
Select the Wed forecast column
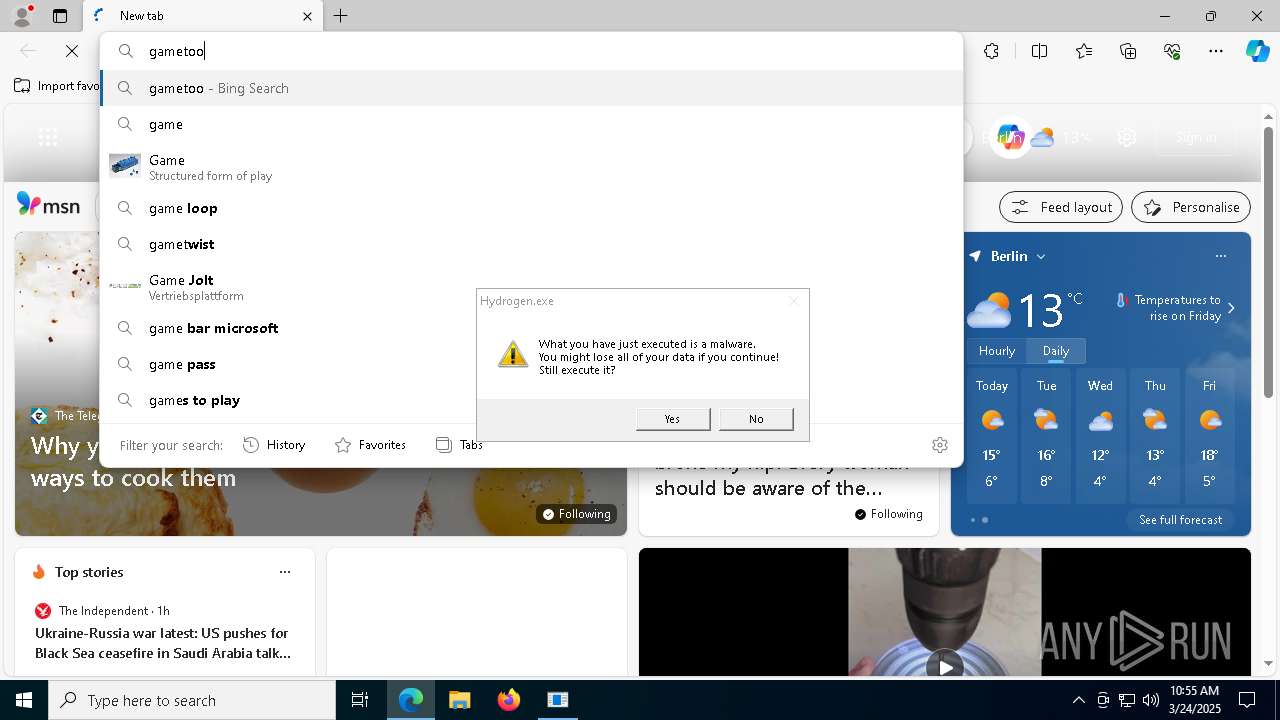[1100, 434]
